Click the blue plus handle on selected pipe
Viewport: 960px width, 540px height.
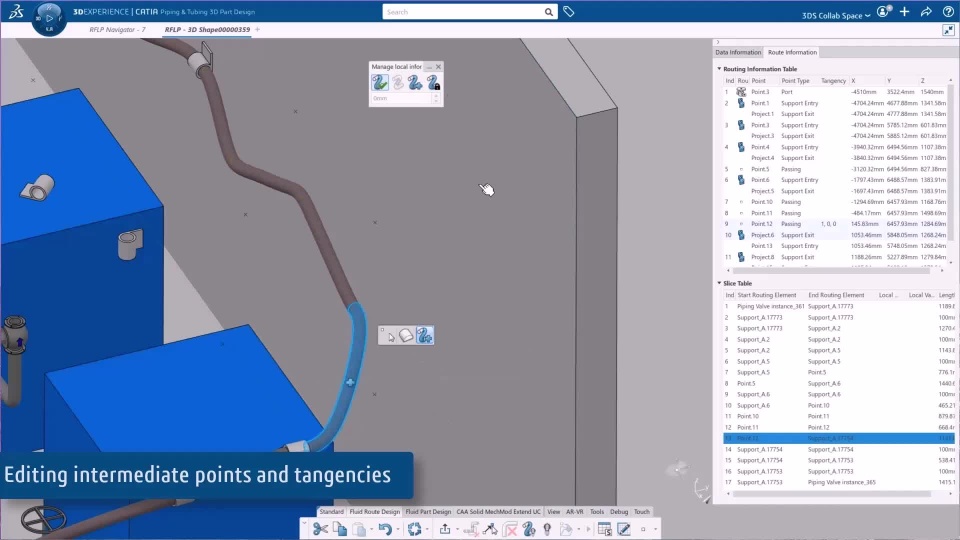pyautogui.click(x=350, y=383)
